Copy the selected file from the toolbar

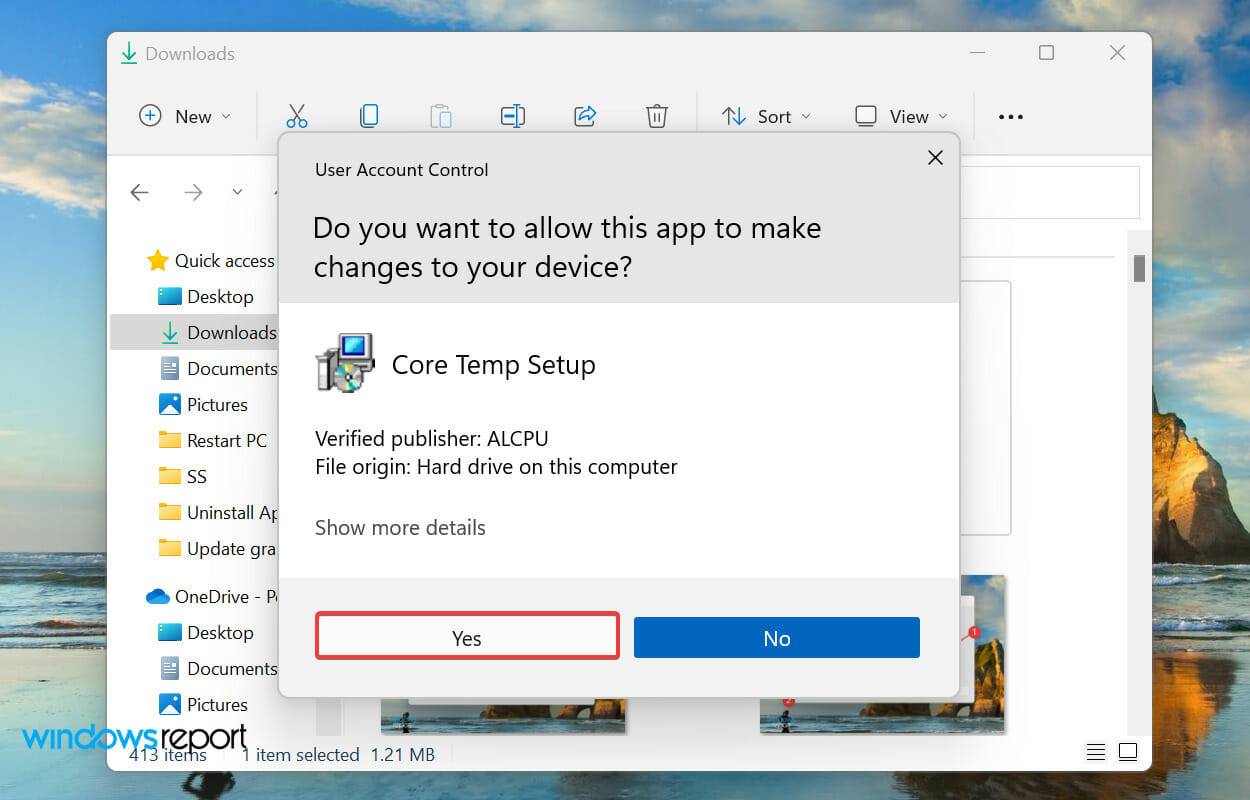click(x=369, y=116)
